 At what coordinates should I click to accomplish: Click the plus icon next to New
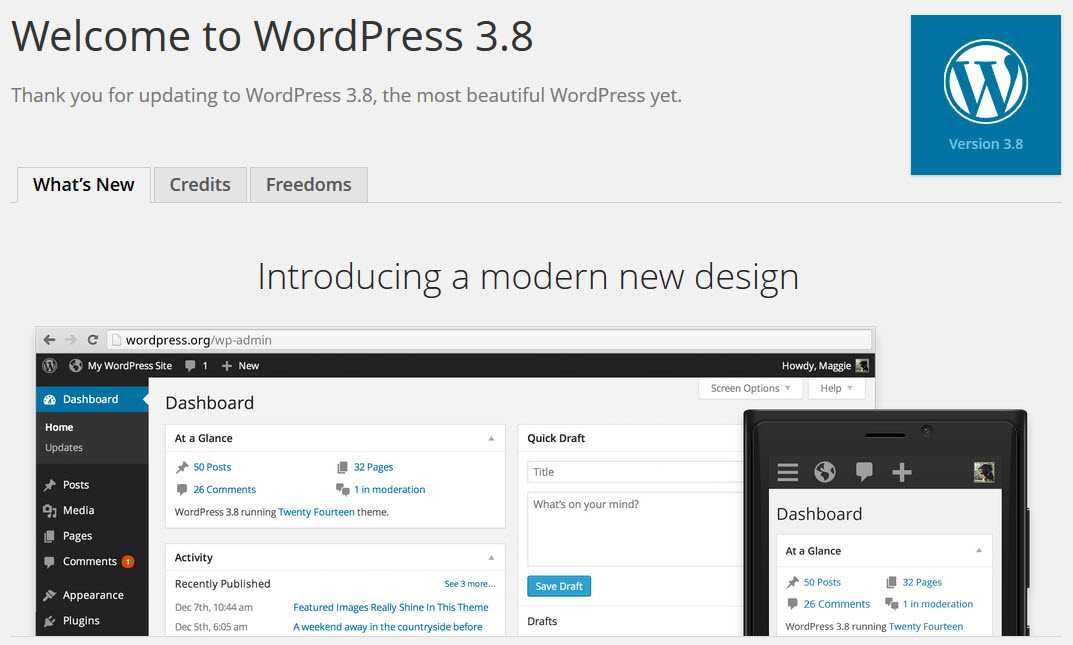click(227, 366)
